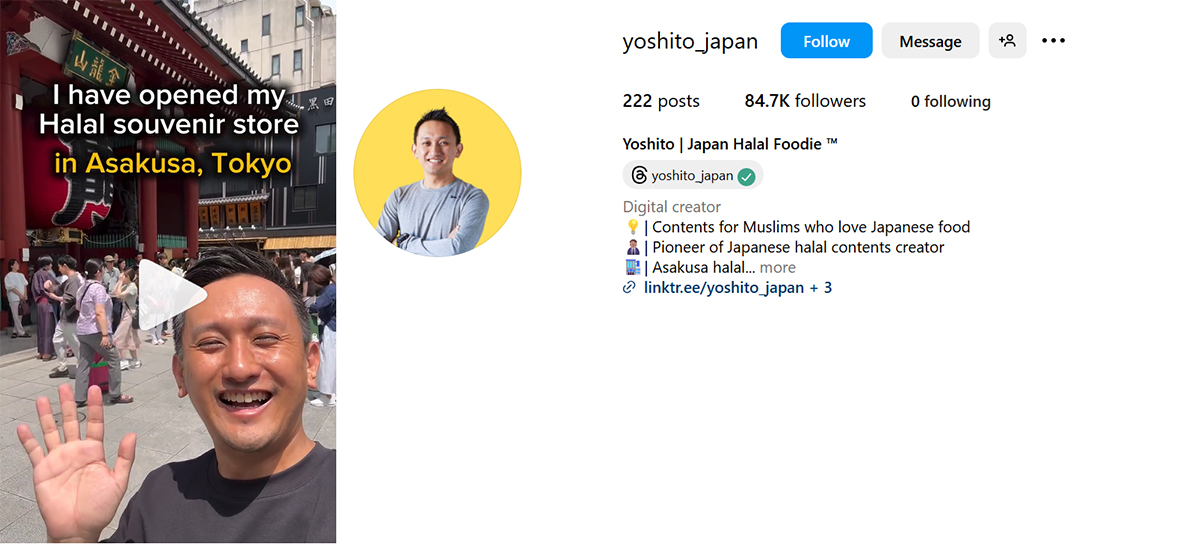Open the linktr.ee/yoshito_japan link
This screenshot has height=544, width=1200.
point(724,288)
